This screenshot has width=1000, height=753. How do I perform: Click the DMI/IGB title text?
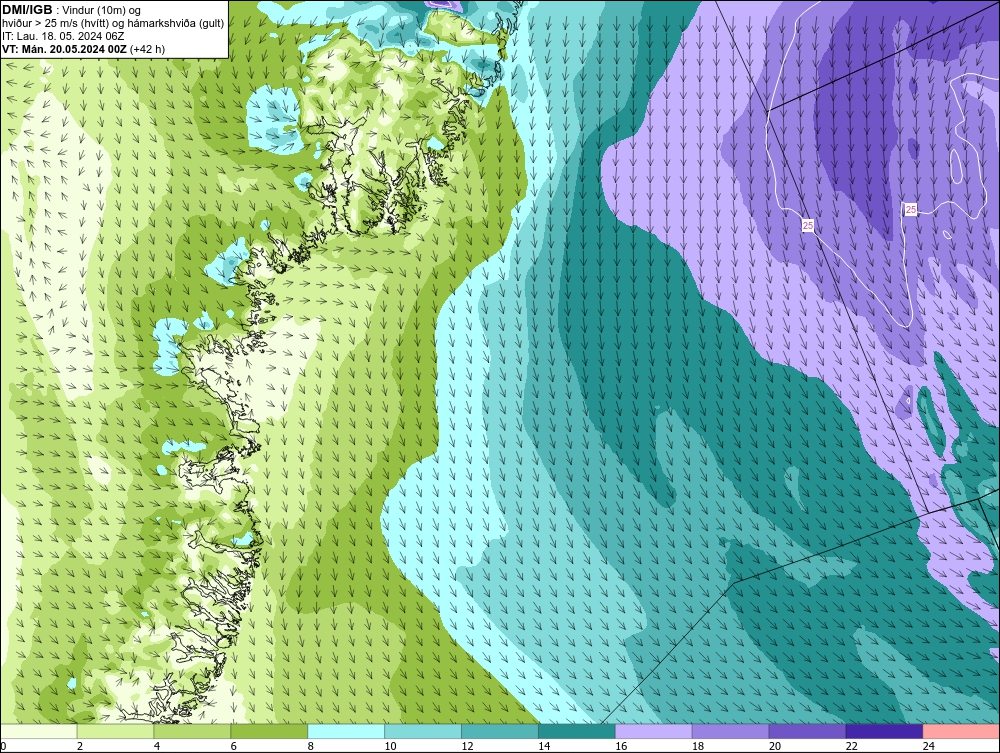(27, 10)
